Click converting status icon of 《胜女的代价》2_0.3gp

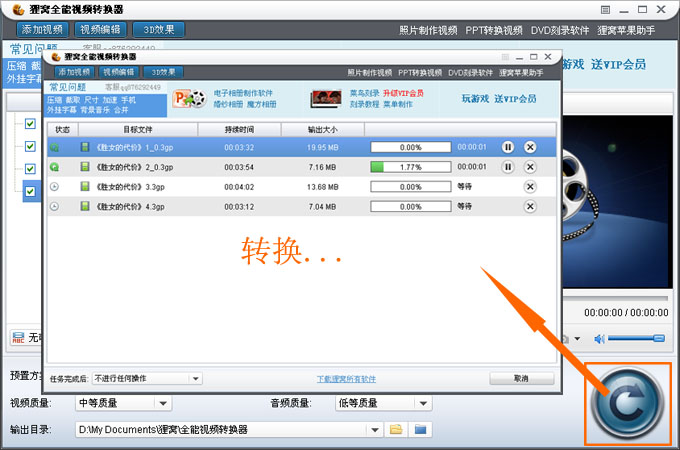[54, 167]
